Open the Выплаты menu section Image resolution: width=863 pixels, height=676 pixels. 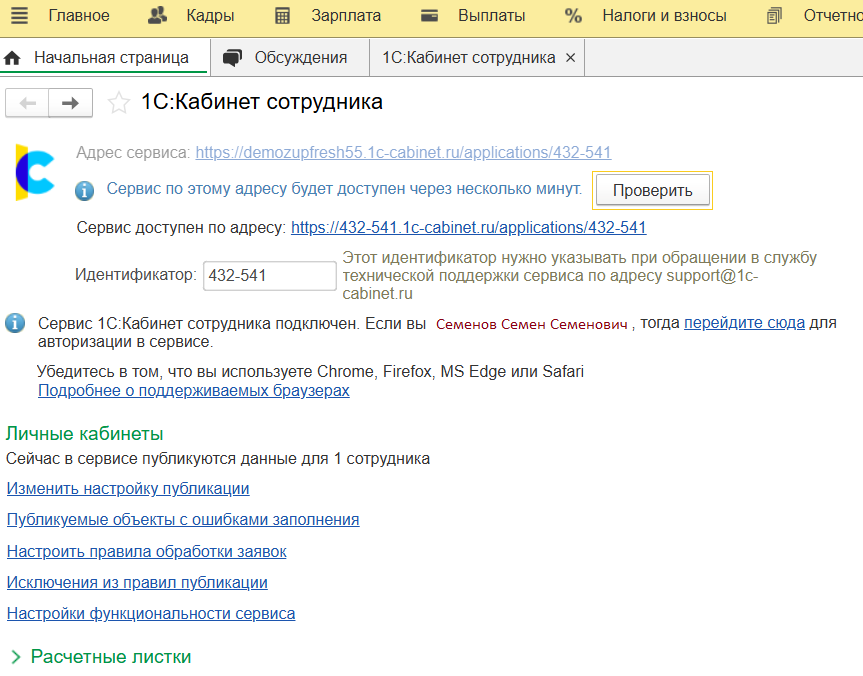[491, 15]
